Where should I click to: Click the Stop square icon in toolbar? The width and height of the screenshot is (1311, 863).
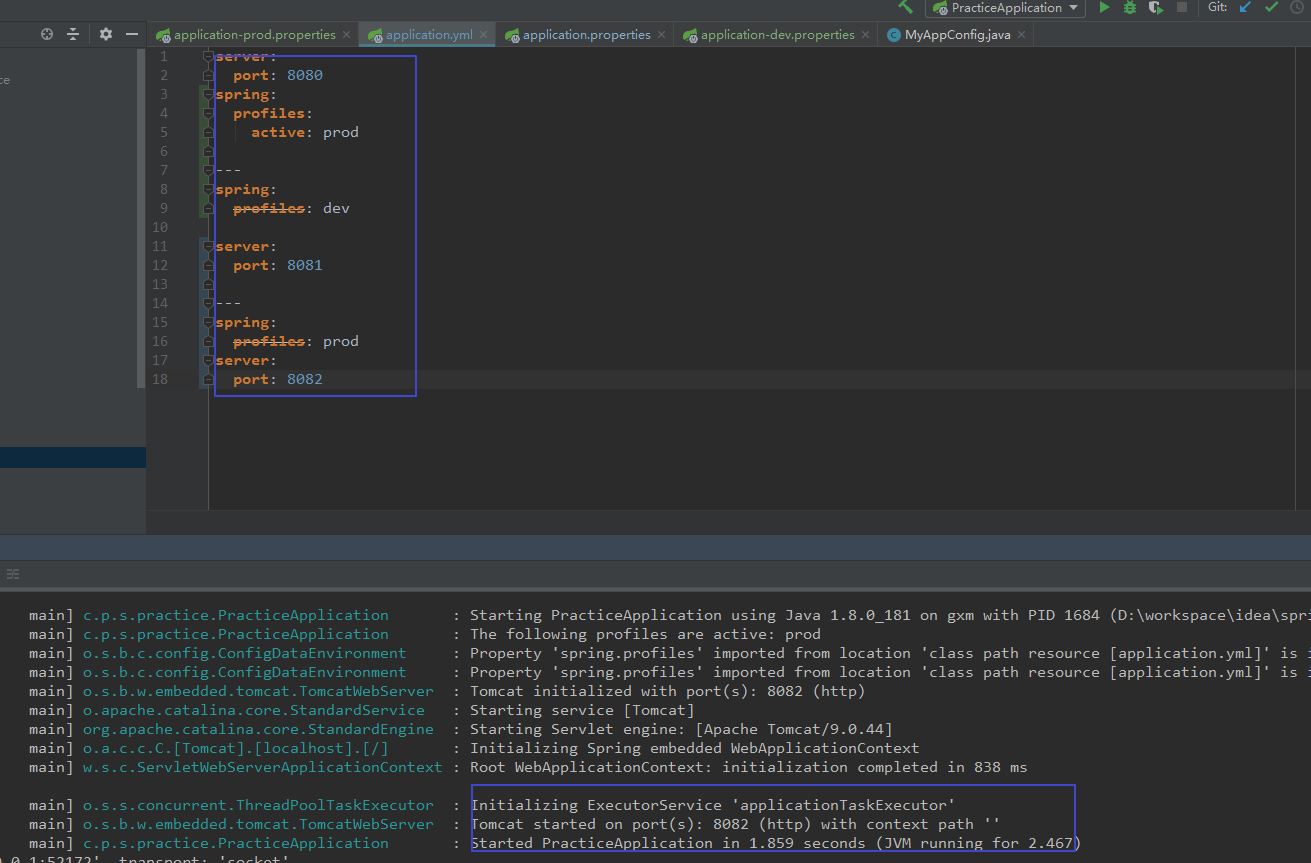click(x=1182, y=7)
